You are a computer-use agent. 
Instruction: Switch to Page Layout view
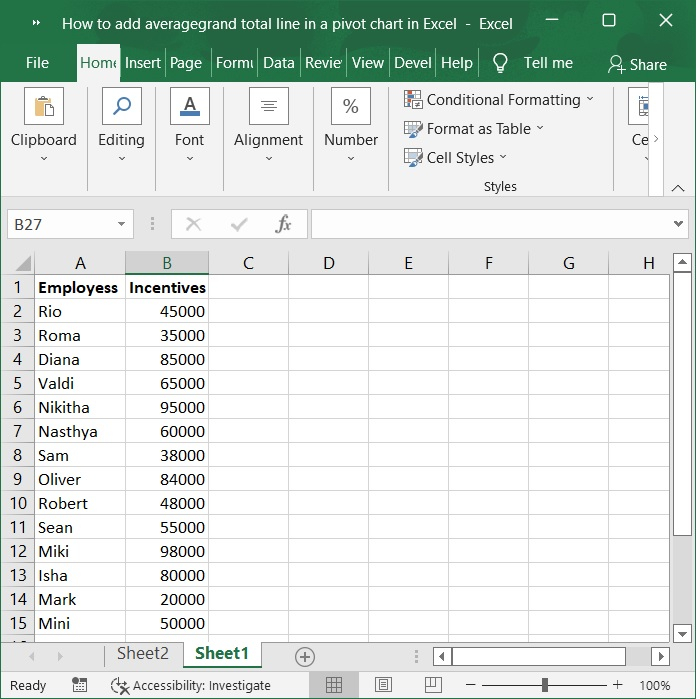tap(383, 685)
